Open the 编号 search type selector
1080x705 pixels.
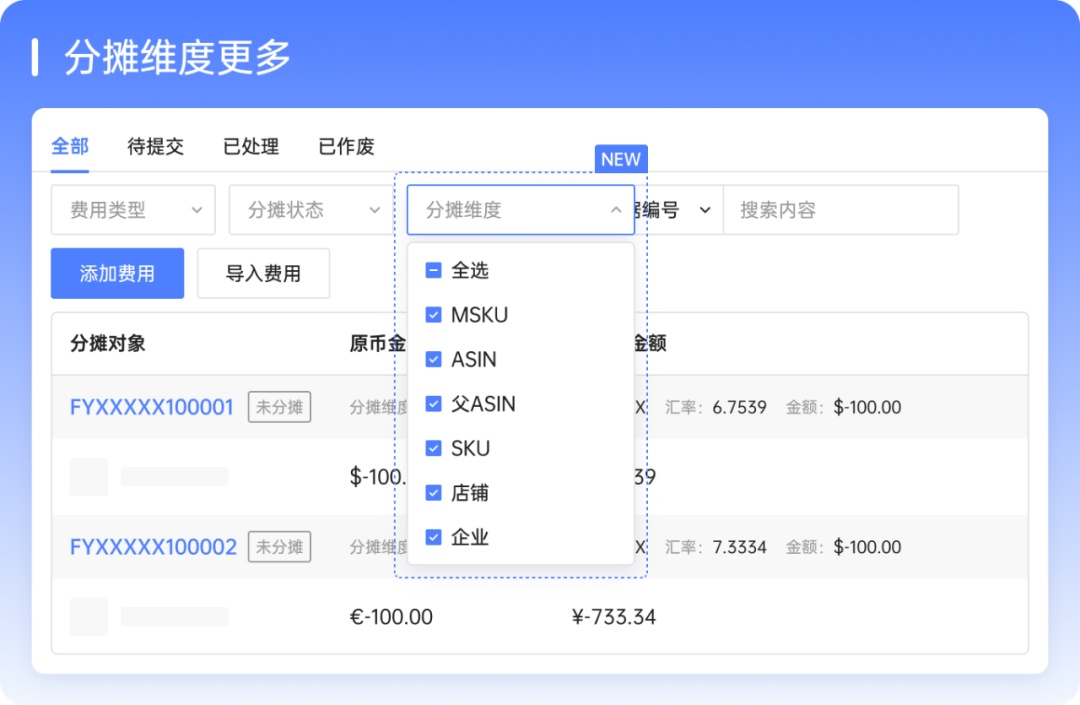click(x=680, y=210)
